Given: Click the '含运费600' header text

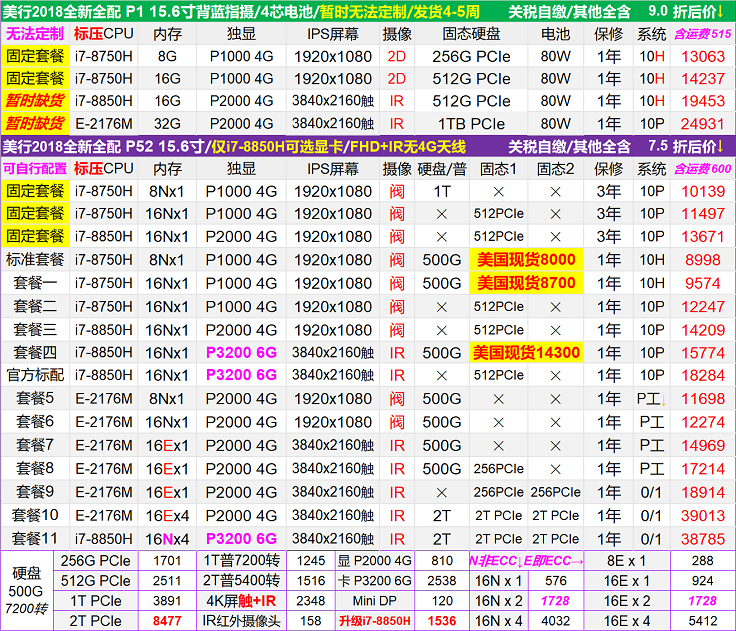Looking at the screenshot, I should [703, 169].
